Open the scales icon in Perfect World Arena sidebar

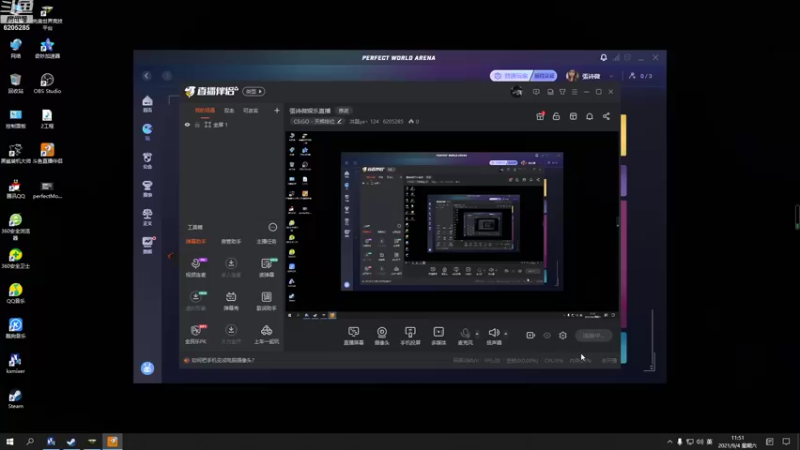click(147, 217)
